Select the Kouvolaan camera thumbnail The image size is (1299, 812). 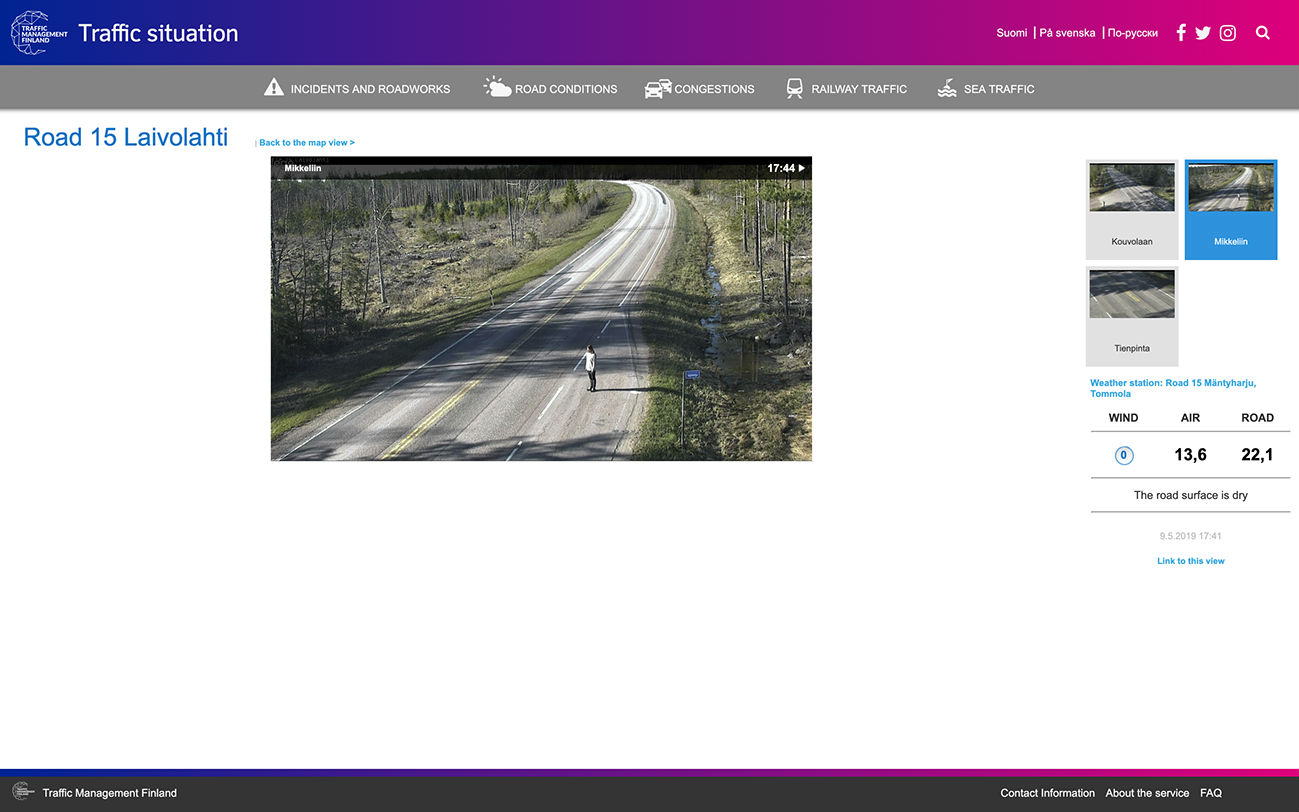click(x=1132, y=209)
